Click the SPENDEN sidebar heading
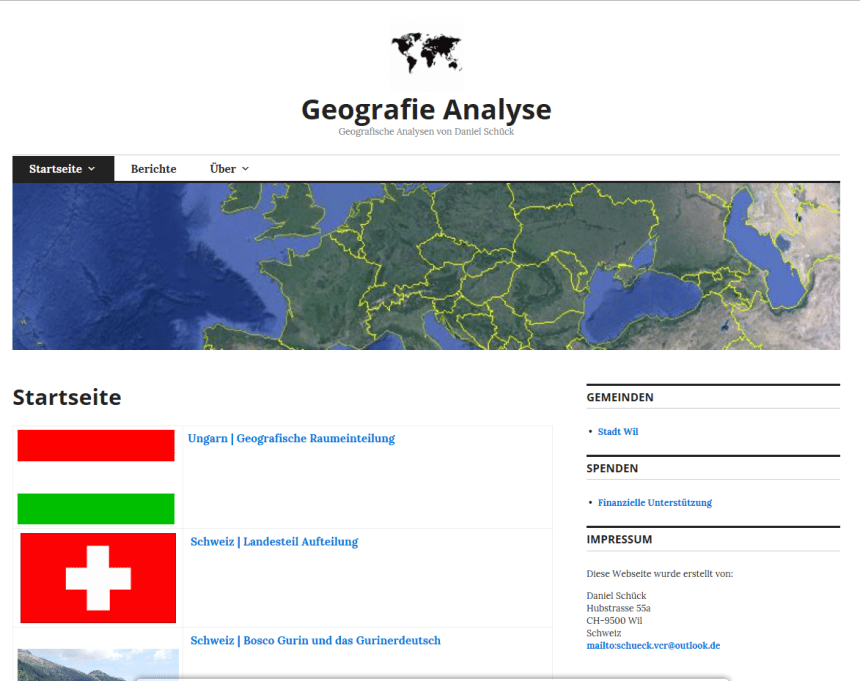Image resolution: width=860 pixels, height=681 pixels. tap(611, 468)
